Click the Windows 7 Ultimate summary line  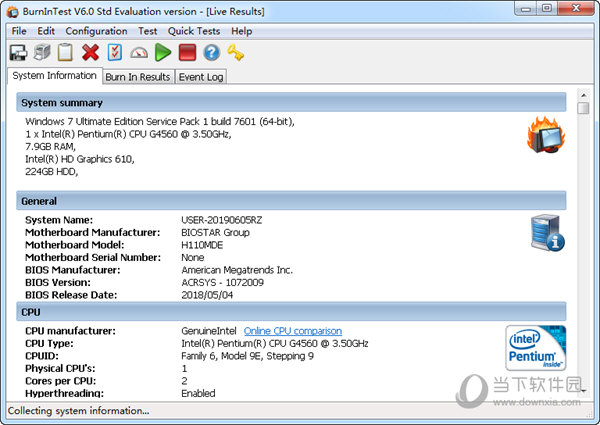tap(160, 122)
